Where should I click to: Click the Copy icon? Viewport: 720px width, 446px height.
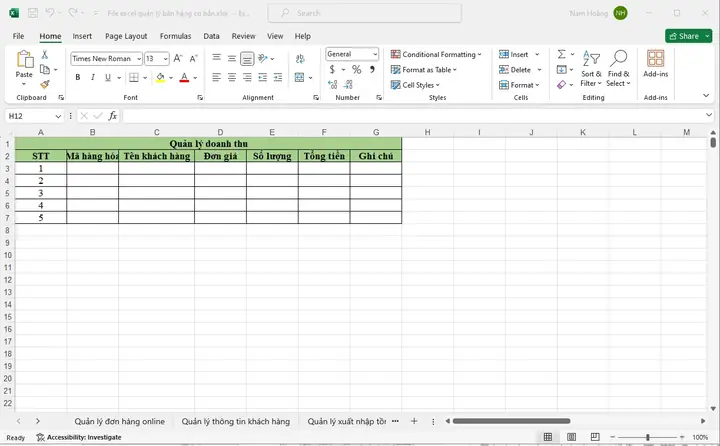(45, 69)
